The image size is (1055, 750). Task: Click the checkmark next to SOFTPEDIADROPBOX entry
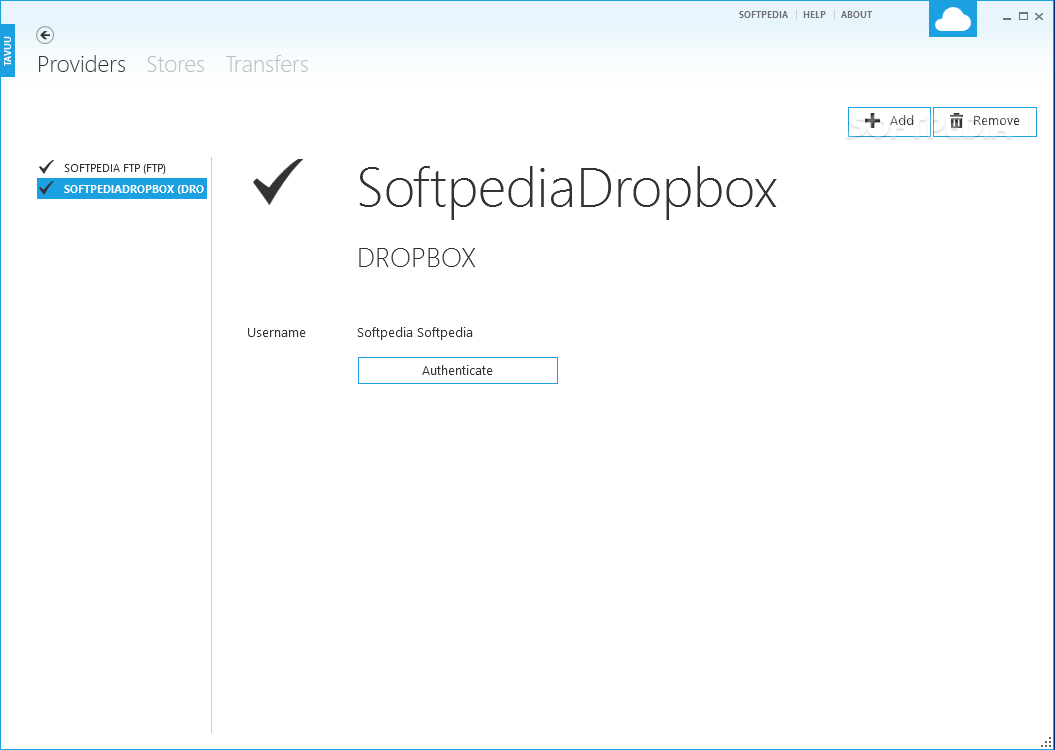46,188
